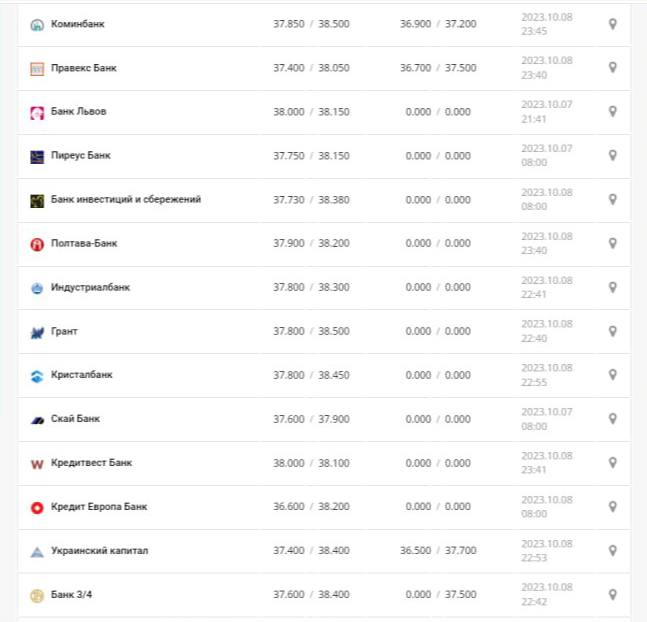This screenshot has width=647, height=622.
Task: Click Кредит Европа Банк rate 36.600 / 38.200
Action: click(x=311, y=507)
